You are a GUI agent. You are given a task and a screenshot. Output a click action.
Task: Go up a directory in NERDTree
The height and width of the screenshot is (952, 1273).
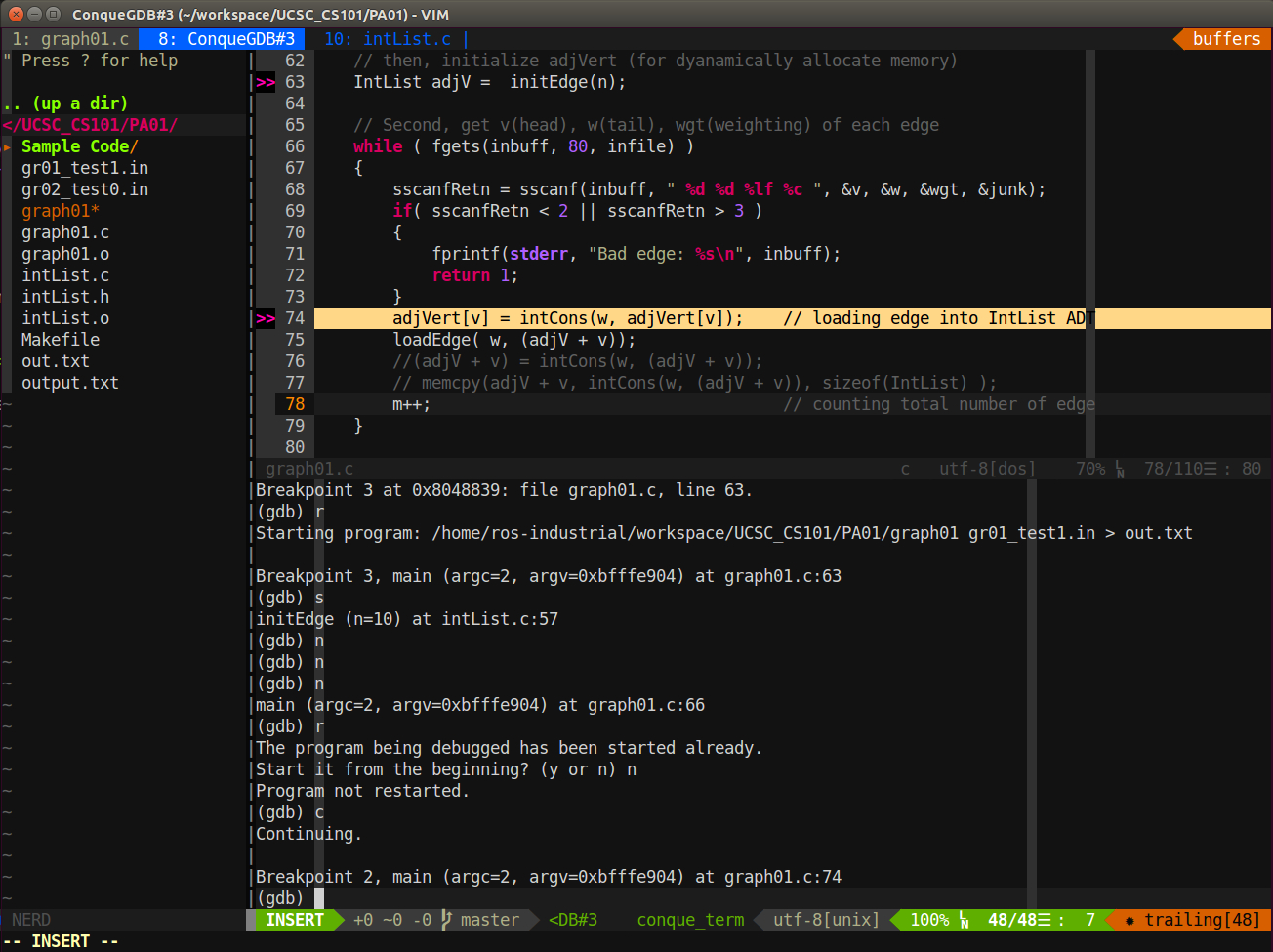(65, 103)
